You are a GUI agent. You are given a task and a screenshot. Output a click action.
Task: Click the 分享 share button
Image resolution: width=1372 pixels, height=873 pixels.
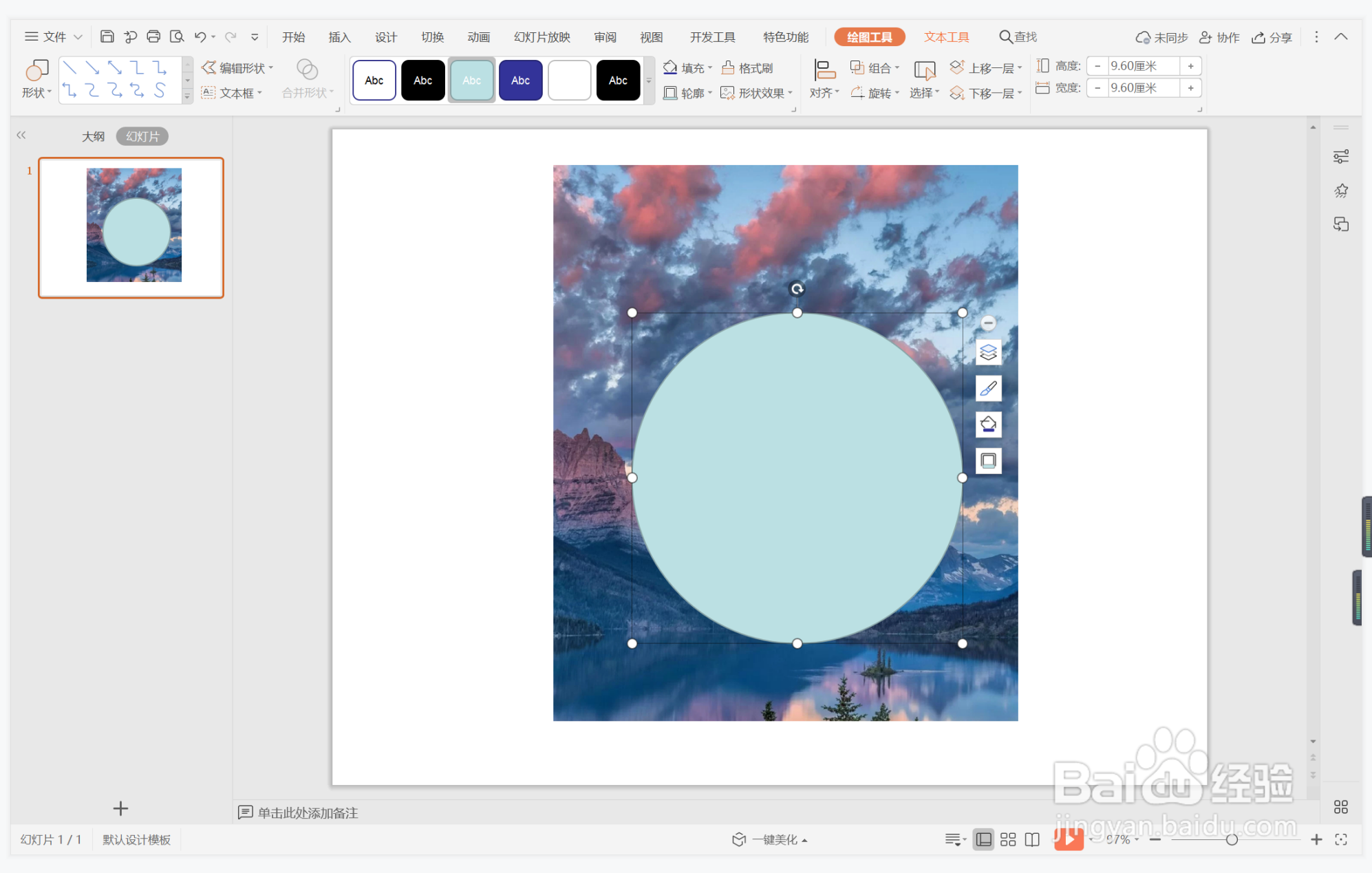pos(1272,37)
